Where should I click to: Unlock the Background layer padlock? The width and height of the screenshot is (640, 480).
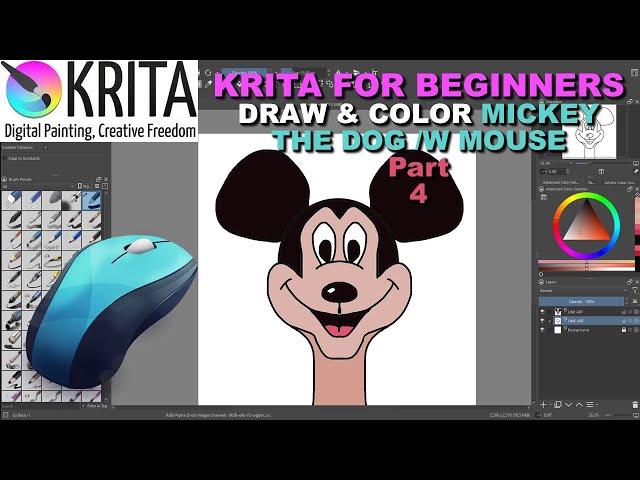[623, 330]
